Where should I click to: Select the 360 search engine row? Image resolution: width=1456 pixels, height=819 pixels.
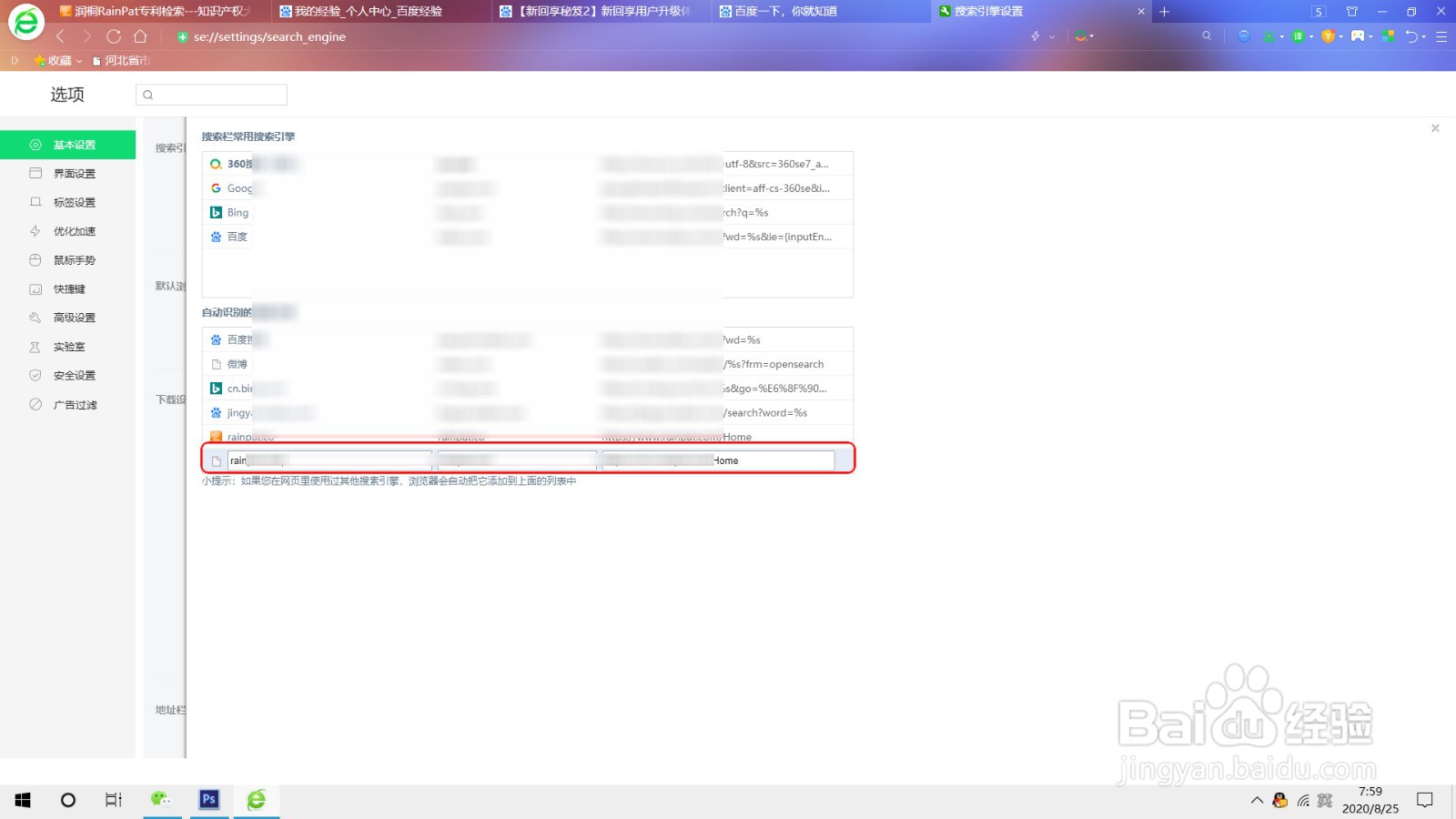tap(528, 164)
